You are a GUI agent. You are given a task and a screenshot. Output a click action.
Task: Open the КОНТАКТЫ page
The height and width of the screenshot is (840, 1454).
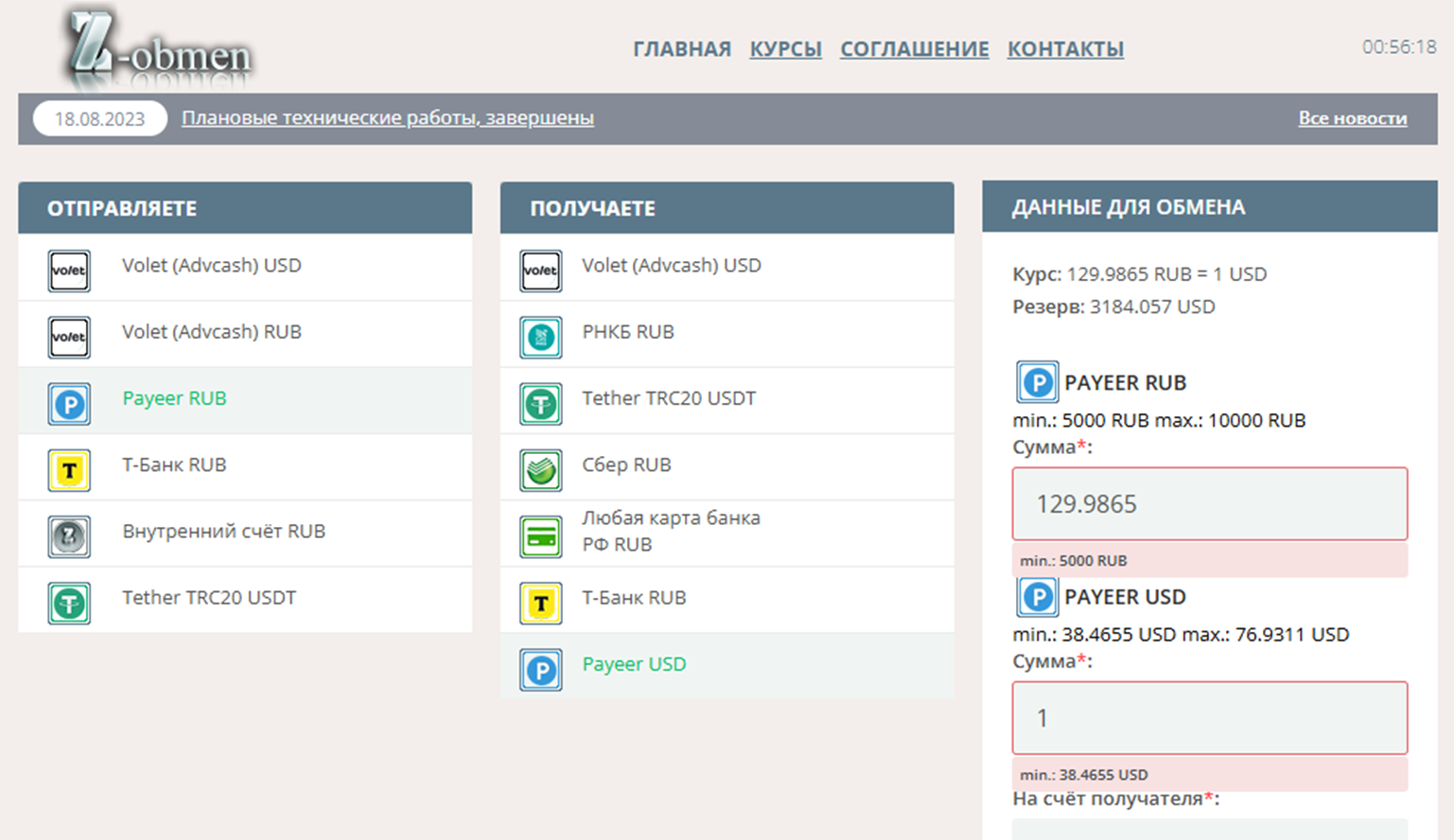(1065, 49)
